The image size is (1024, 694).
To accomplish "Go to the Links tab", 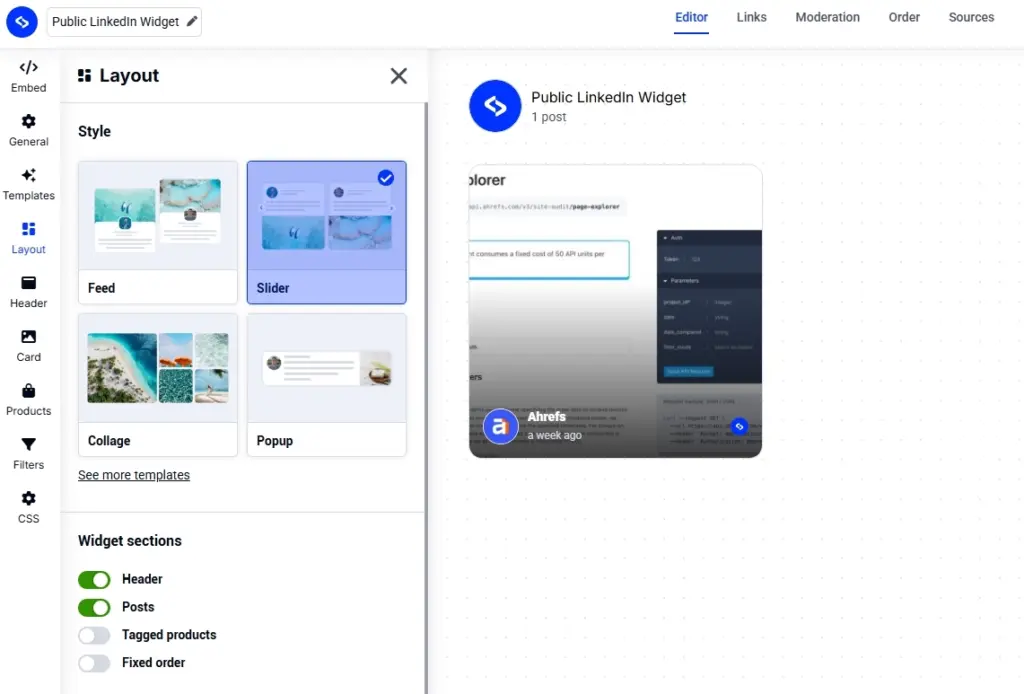I will 751,17.
